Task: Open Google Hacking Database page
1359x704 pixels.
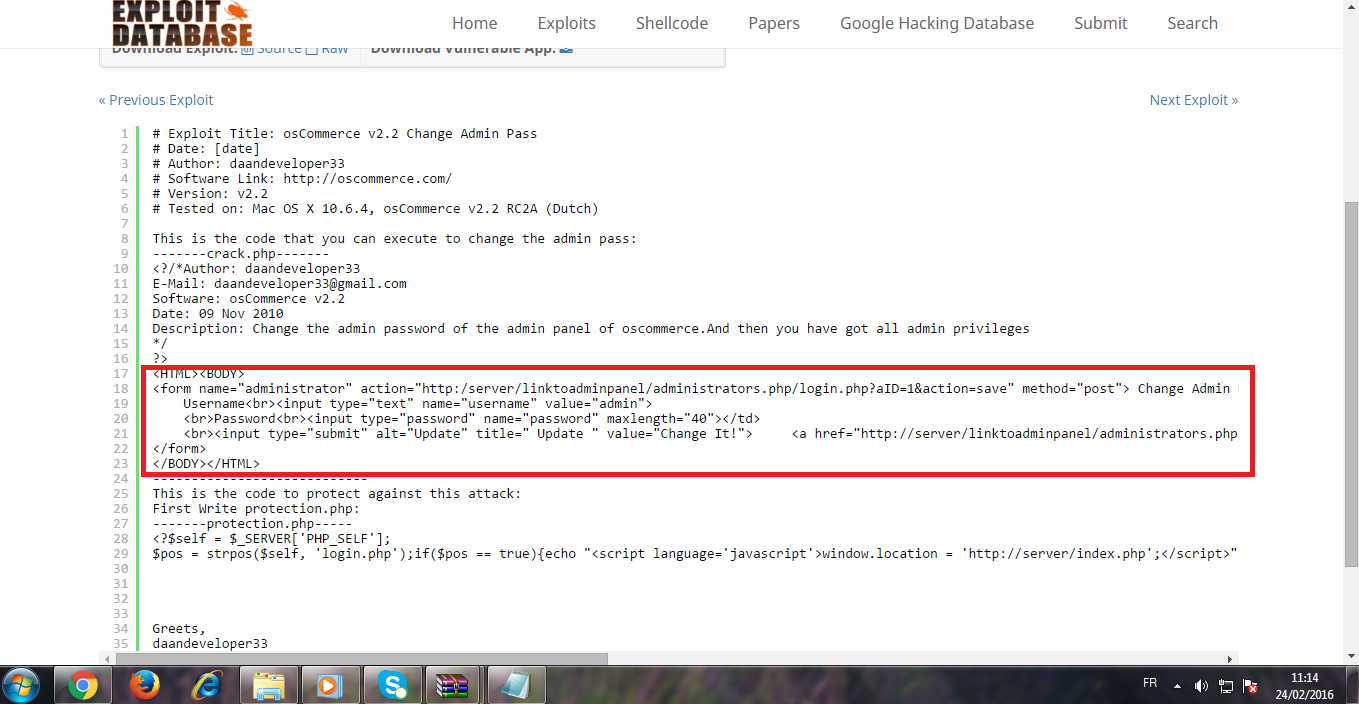Action: (937, 23)
